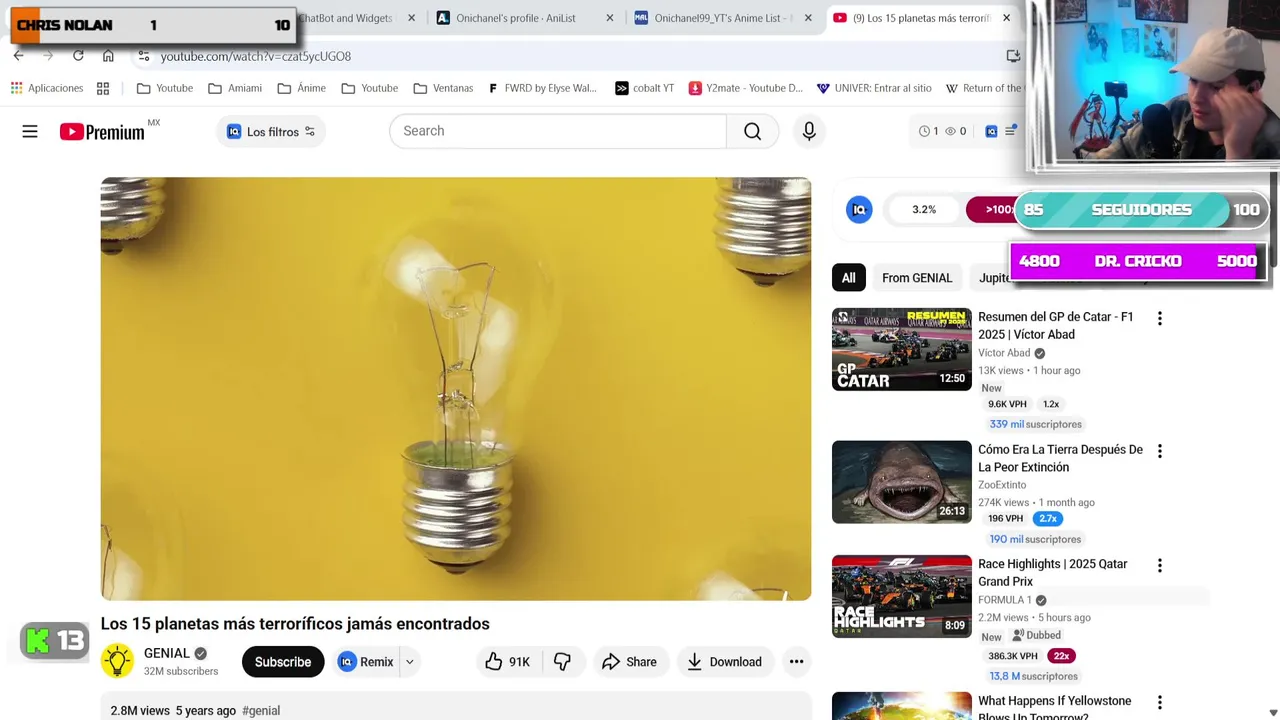
Task: Open FWRD by Elyse Wal bookmark
Action: pos(542,88)
